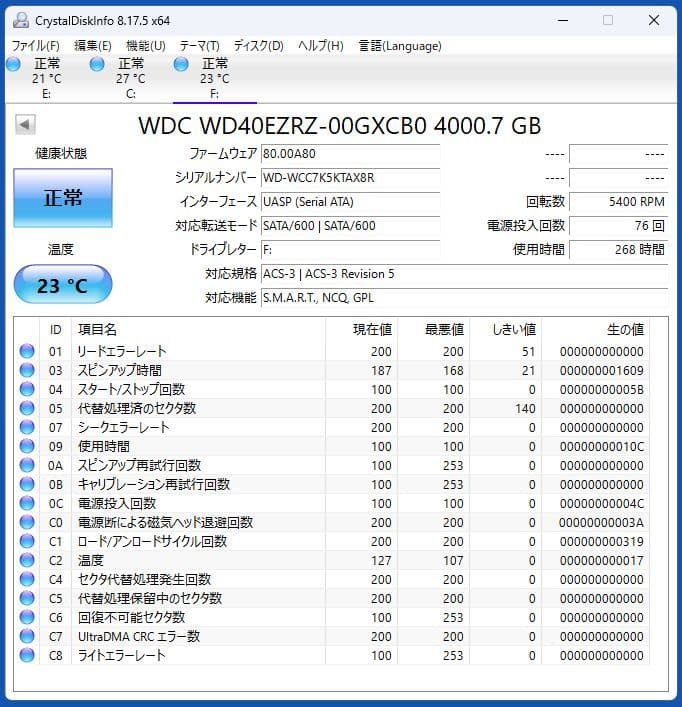The image size is (682, 707).
Task: Click the rotation rate value 5400 RPM
Action: (x=618, y=202)
